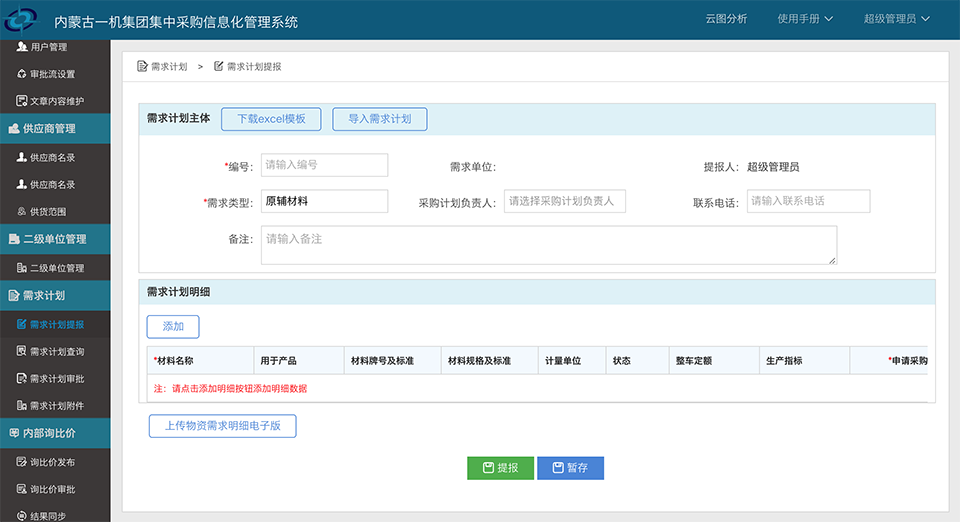Open 文章内容维护 sidebar item
Image resolution: width=960 pixels, height=522 pixels.
pos(55,101)
